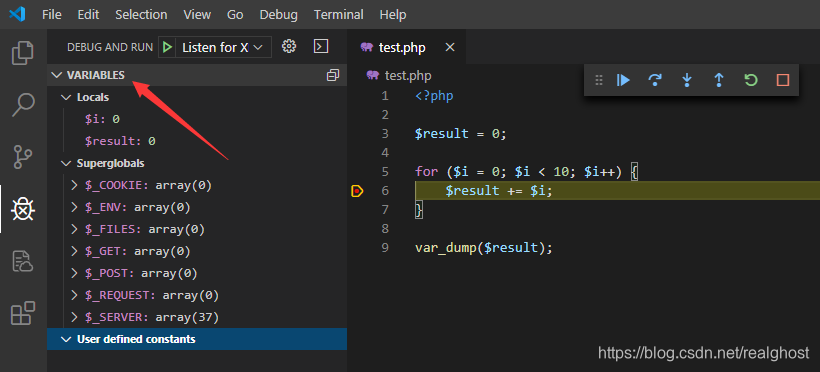
Task: Open launch.json with the gear icon
Action: point(289,47)
